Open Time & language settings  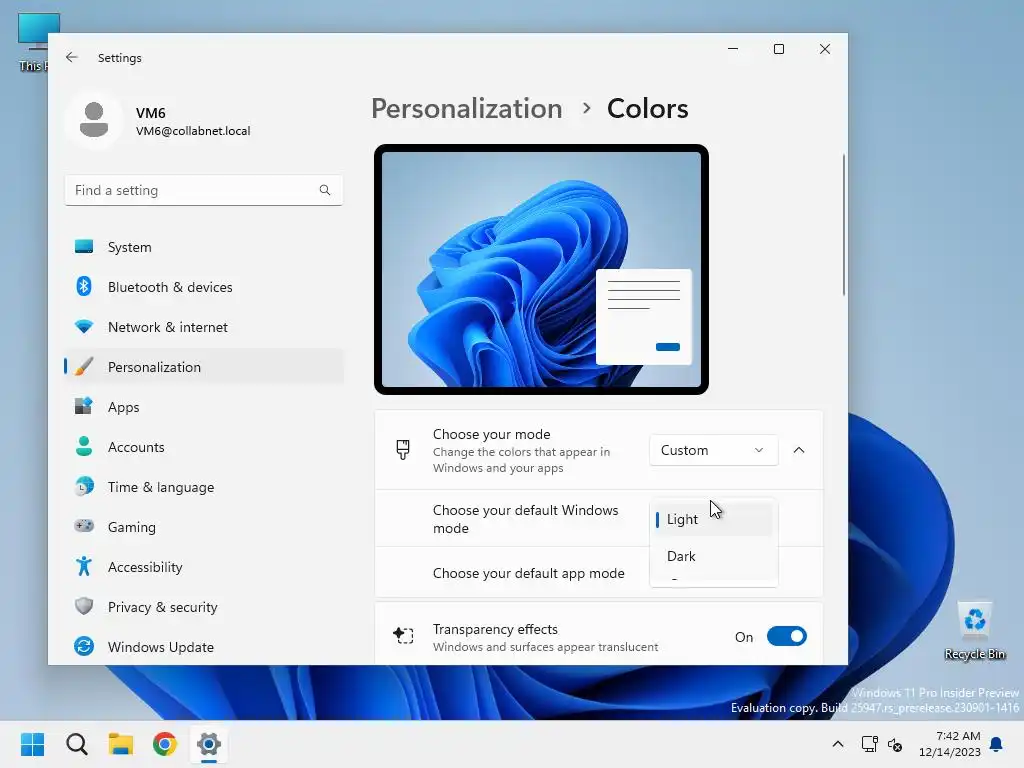204,487
